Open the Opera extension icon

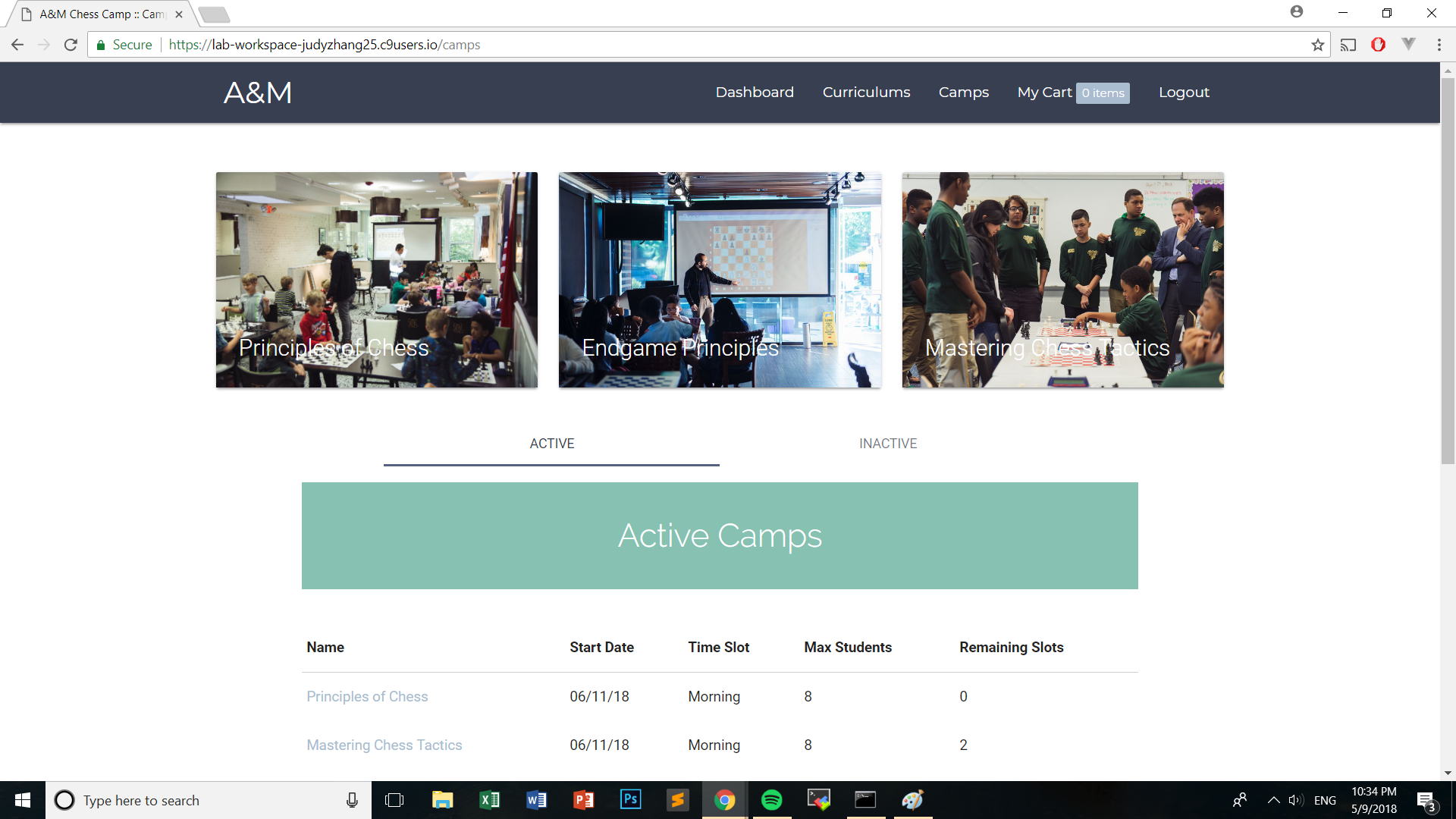1378,45
